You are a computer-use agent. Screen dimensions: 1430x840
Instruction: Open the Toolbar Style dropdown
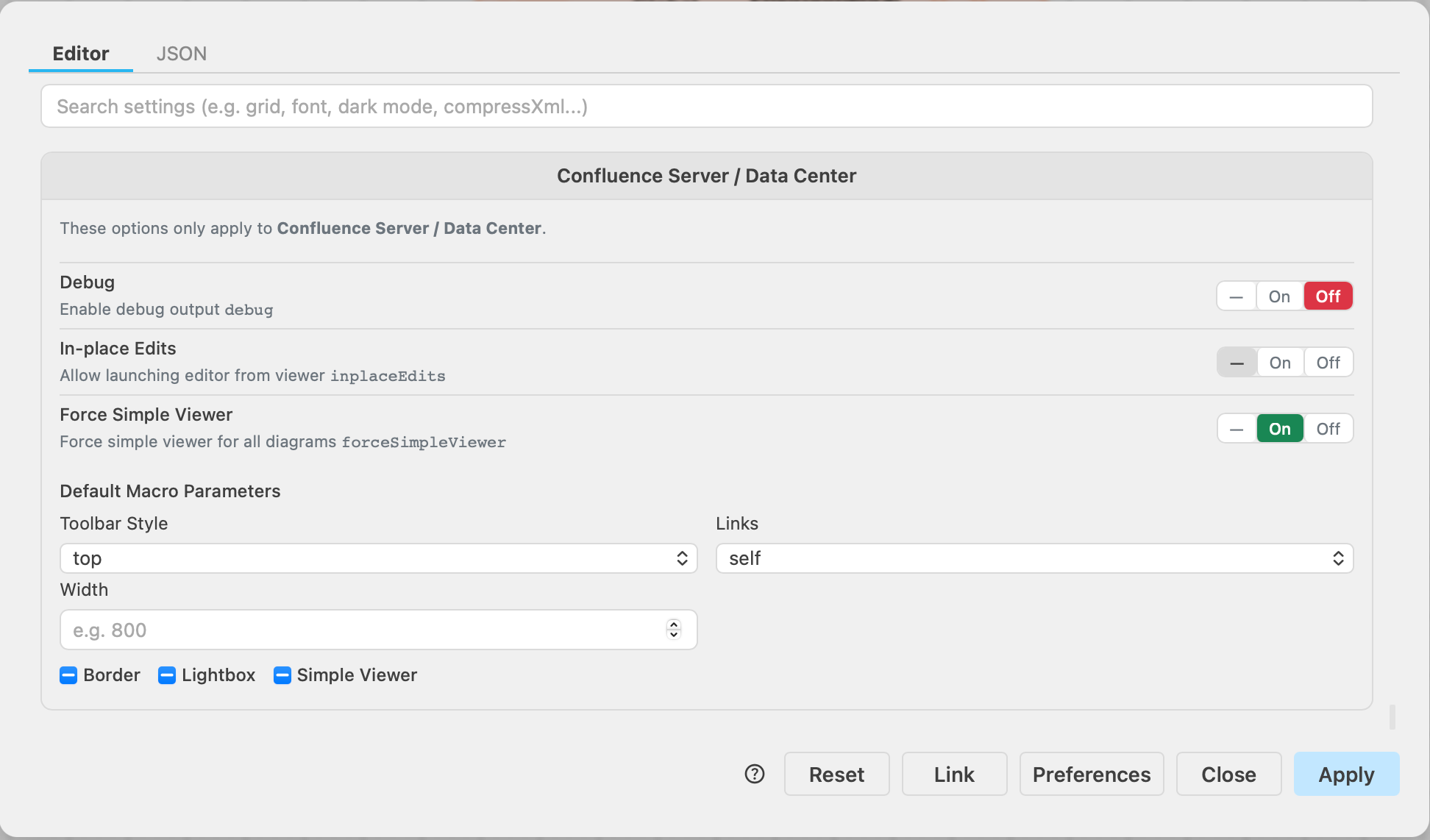[379, 558]
